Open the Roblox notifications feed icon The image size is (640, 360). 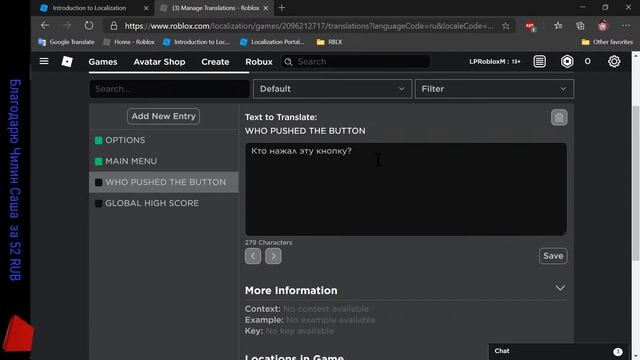540,62
